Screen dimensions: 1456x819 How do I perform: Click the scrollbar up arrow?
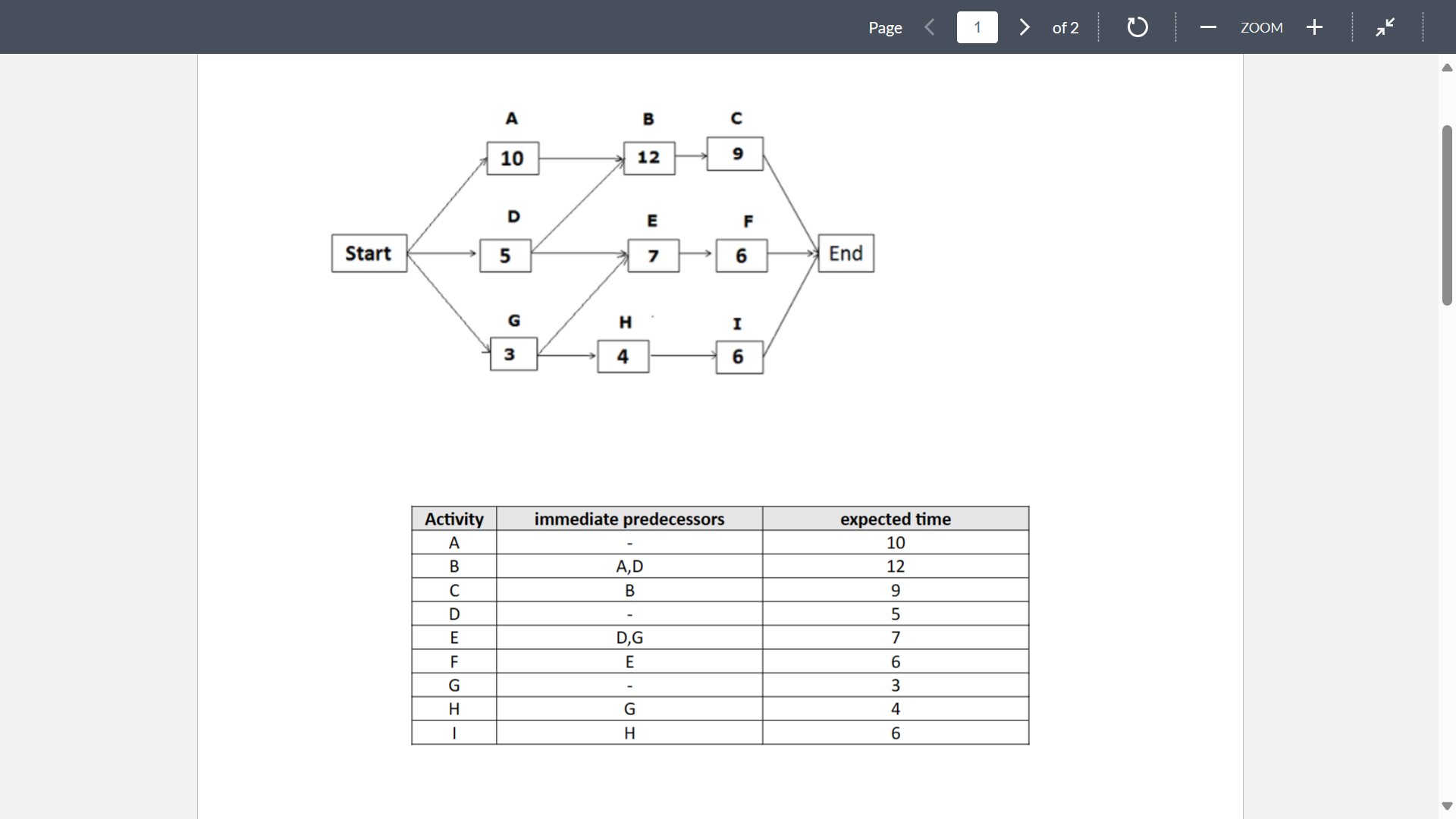tap(1446, 68)
